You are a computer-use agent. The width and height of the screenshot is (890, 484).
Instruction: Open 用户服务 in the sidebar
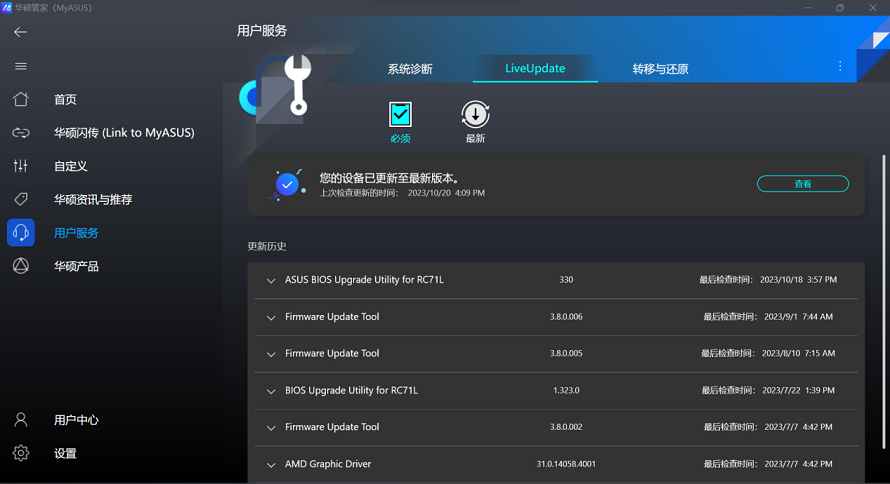point(76,233)
